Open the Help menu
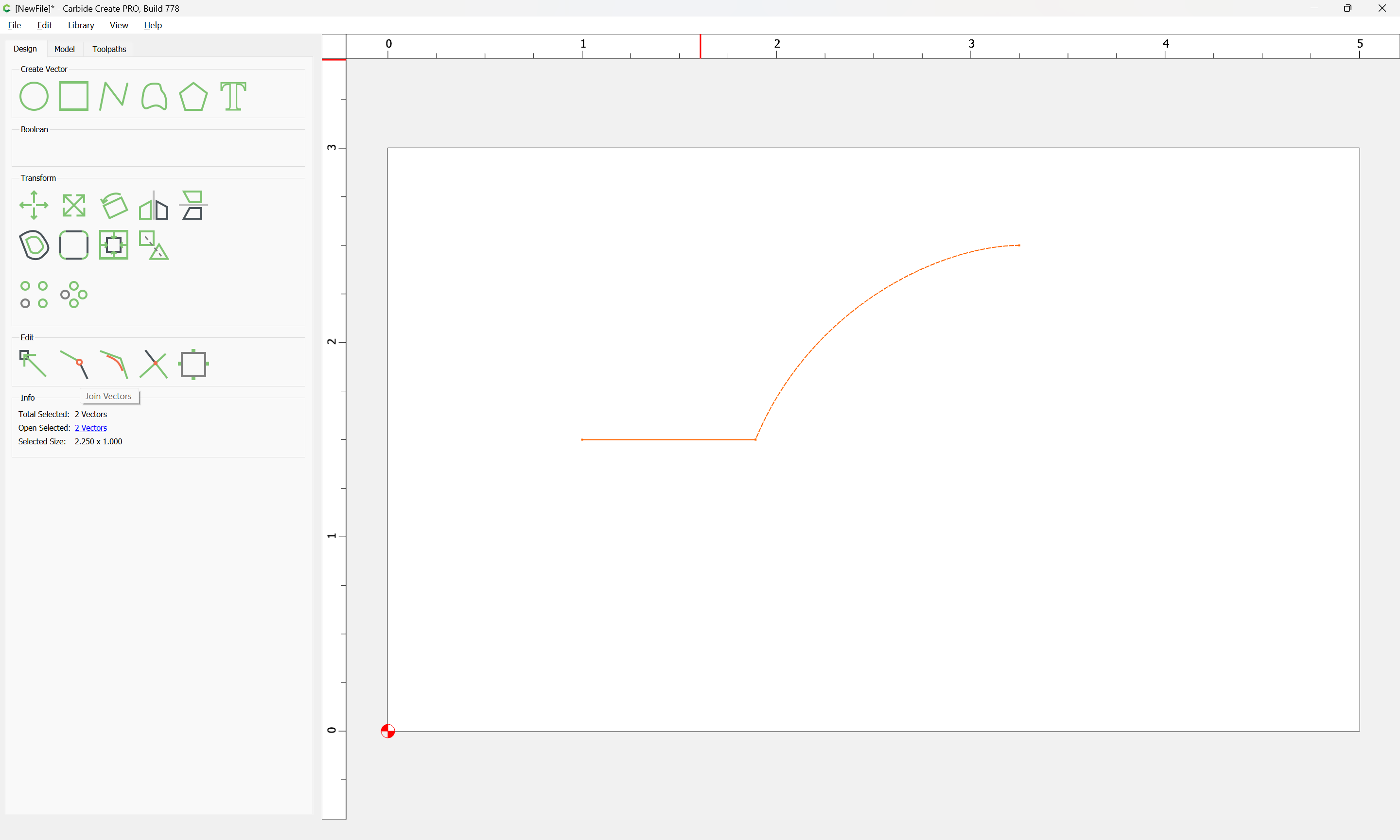 tap(153, 25)
